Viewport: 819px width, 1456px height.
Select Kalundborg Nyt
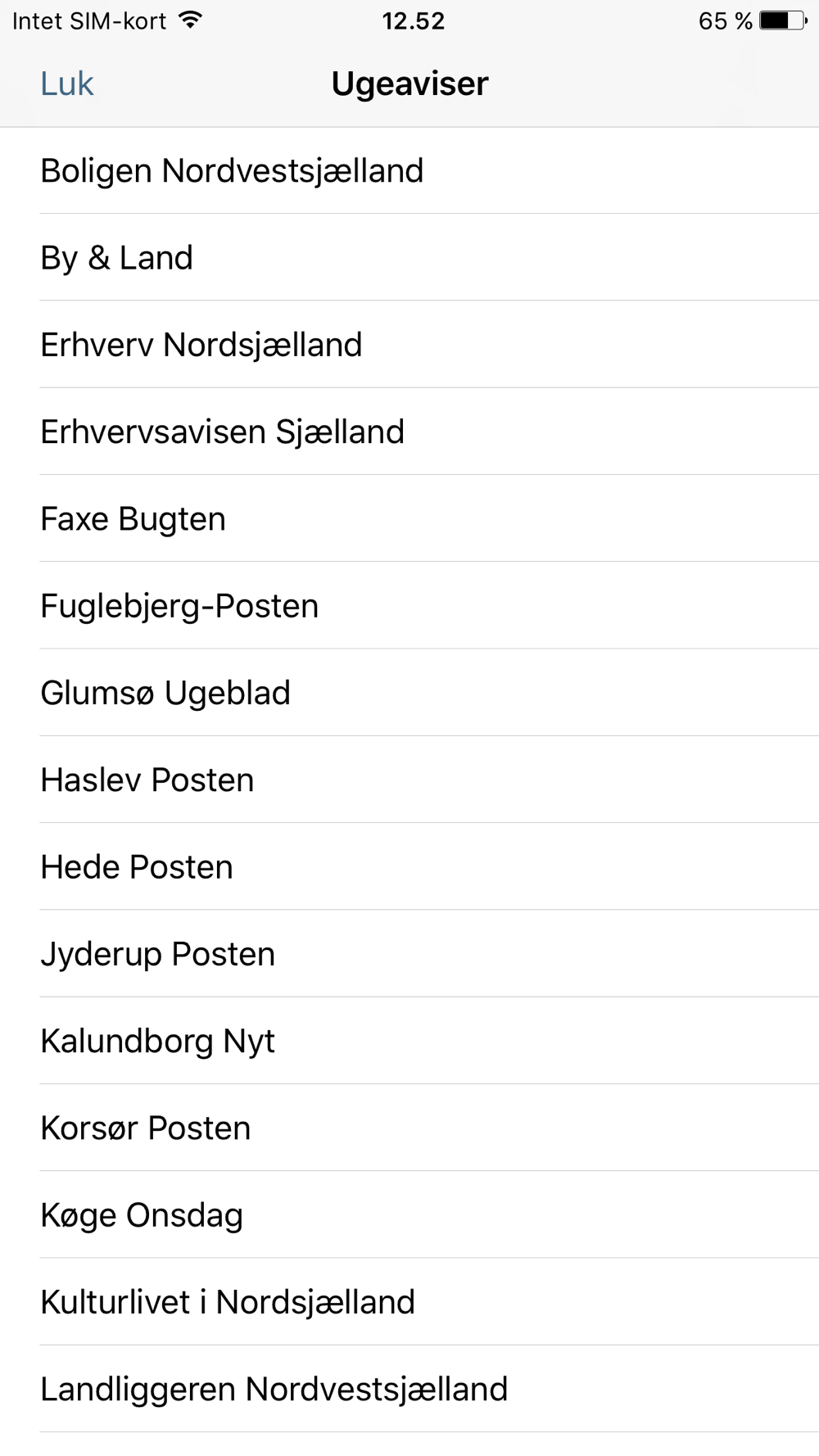[x=158, y=1041]
